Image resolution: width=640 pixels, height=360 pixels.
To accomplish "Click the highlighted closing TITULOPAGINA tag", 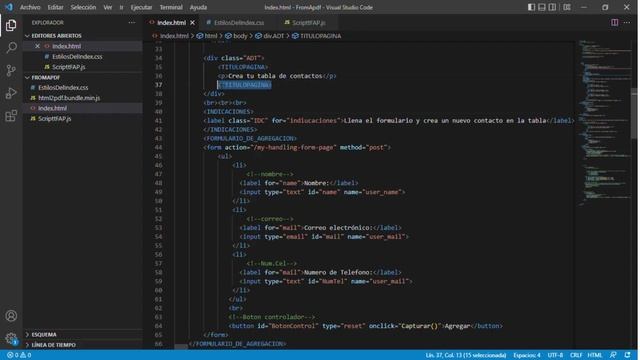I will pos(244,85).
